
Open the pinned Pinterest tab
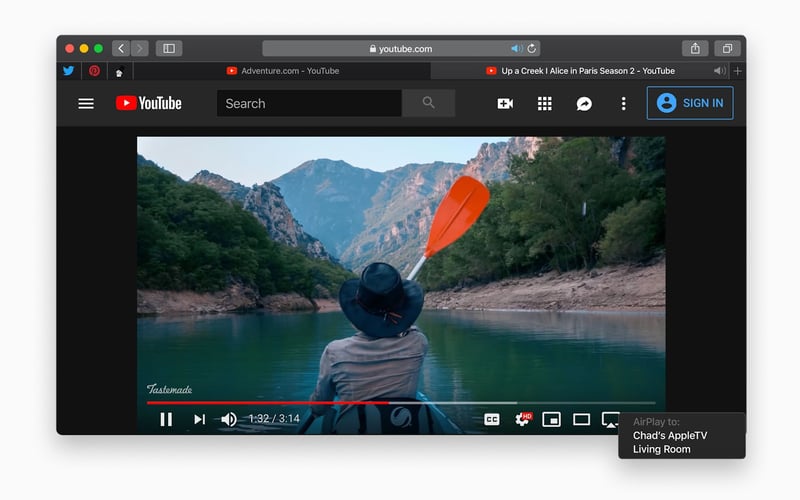(94, 71)
